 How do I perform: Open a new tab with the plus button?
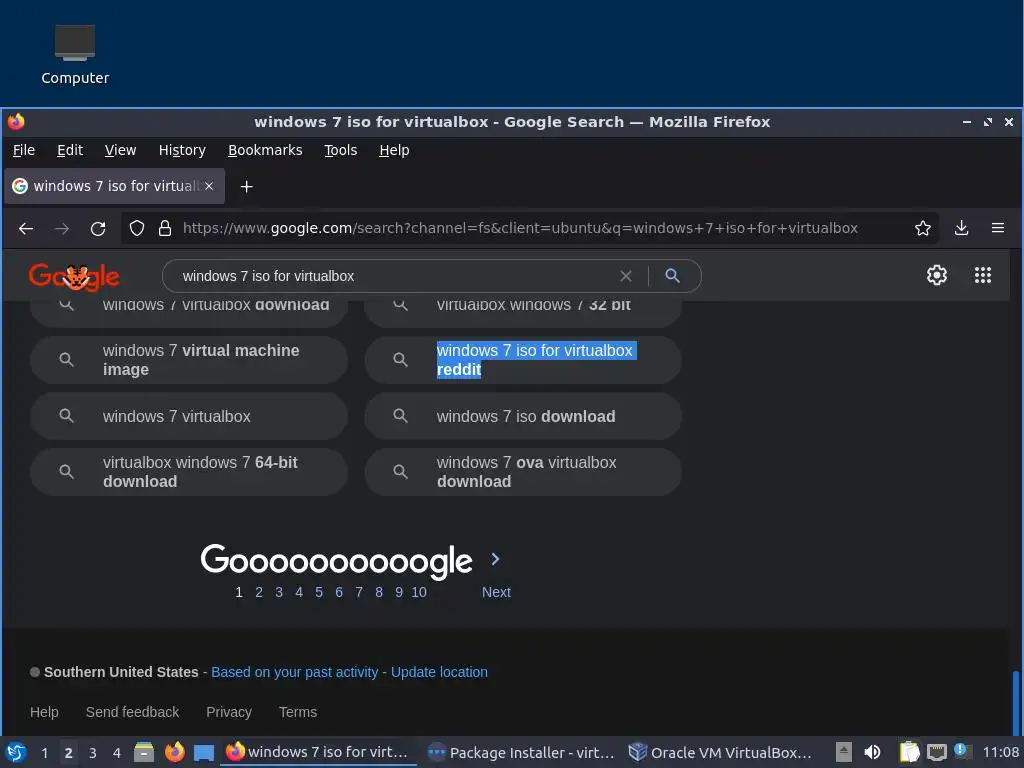coord(246,187)
